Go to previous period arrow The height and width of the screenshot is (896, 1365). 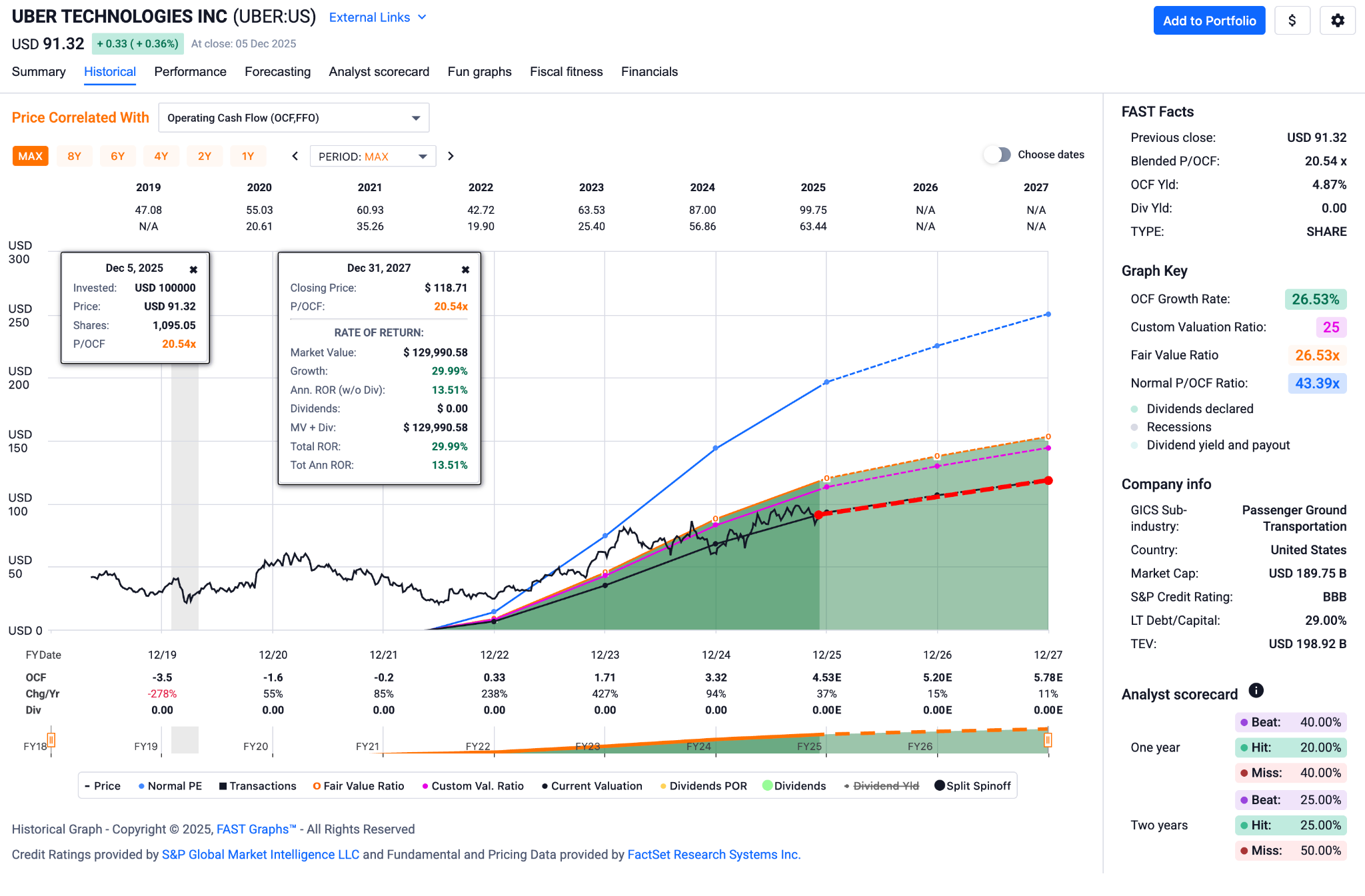(x=295, y=156)
